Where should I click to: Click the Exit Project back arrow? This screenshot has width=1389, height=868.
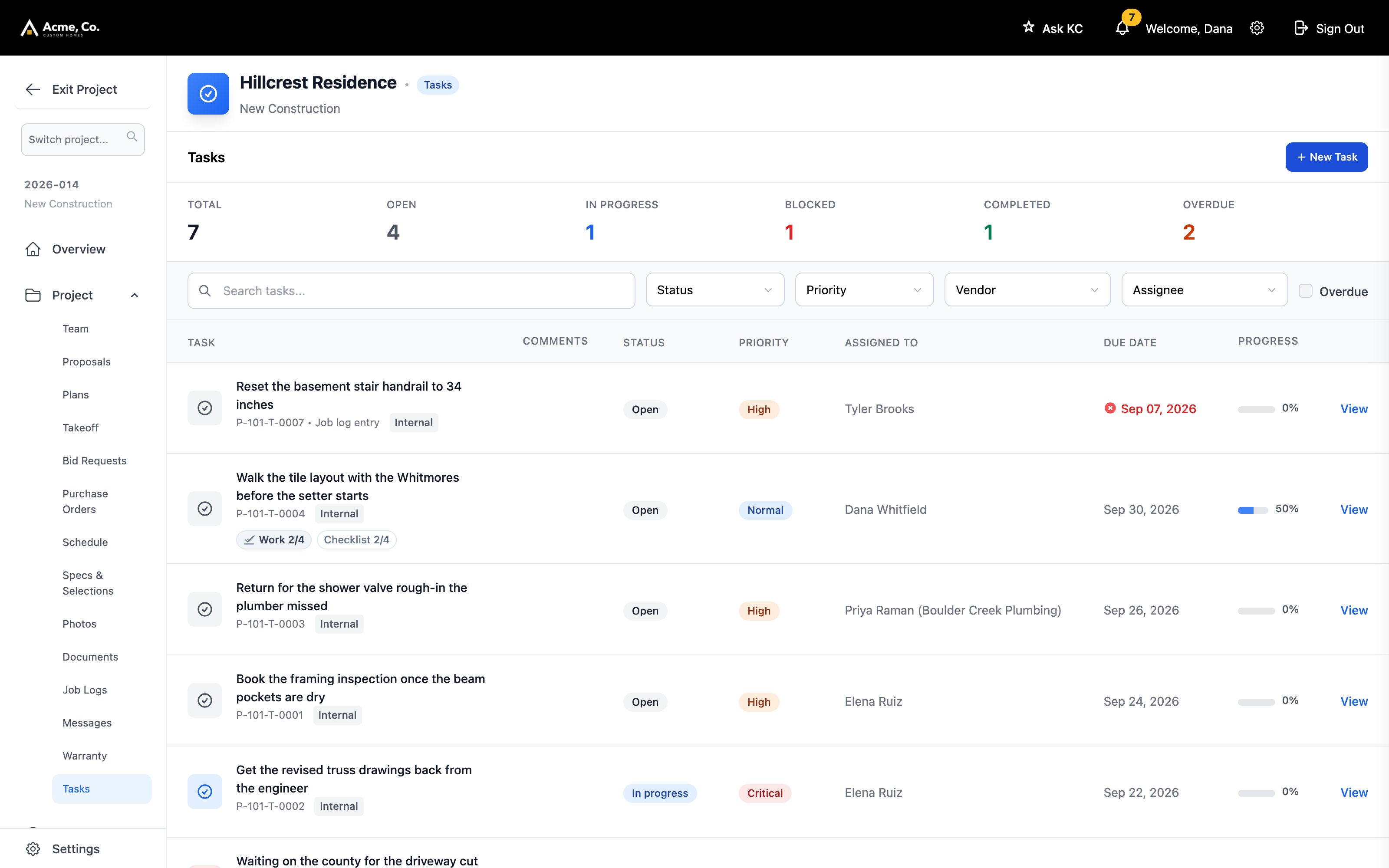33,89
